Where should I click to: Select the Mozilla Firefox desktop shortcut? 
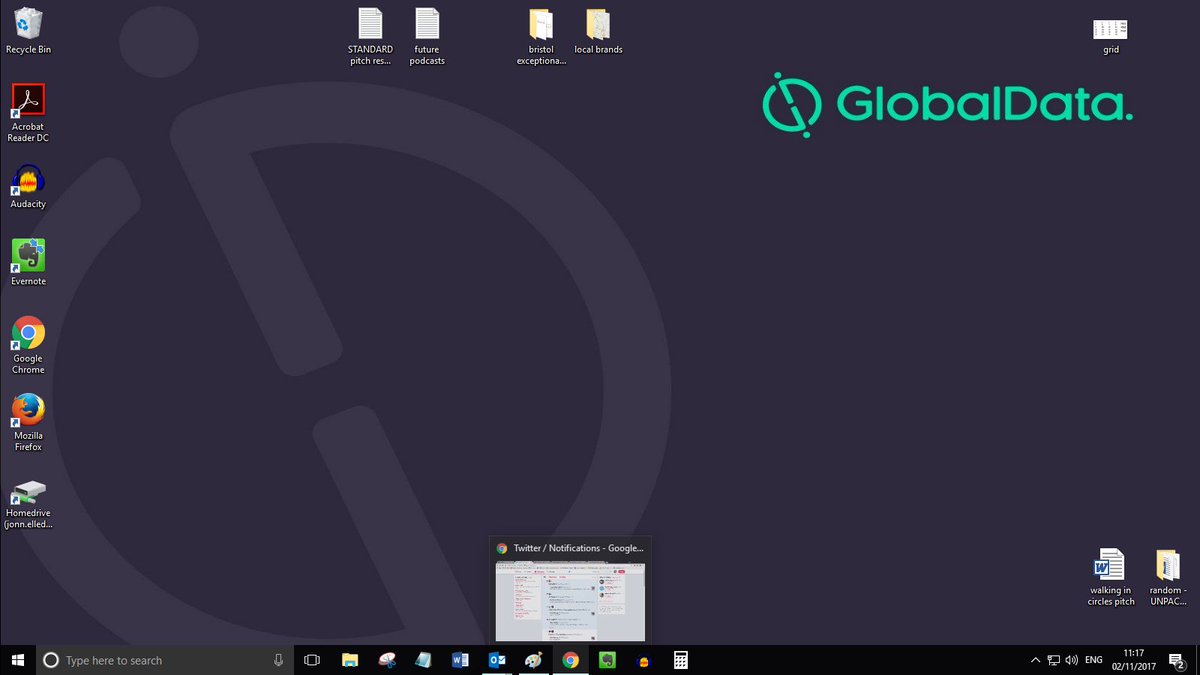[28, 422]
